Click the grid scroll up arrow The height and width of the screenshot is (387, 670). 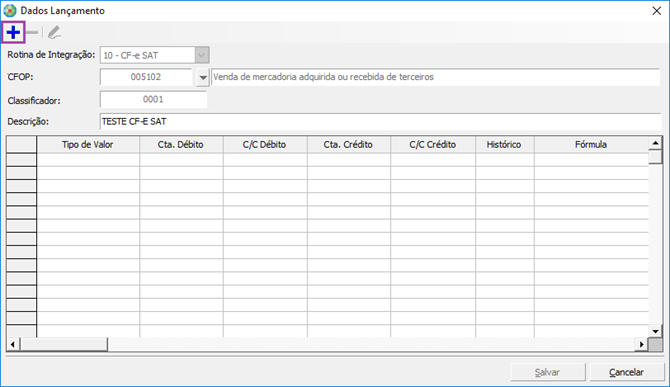[x=655, y=143]
